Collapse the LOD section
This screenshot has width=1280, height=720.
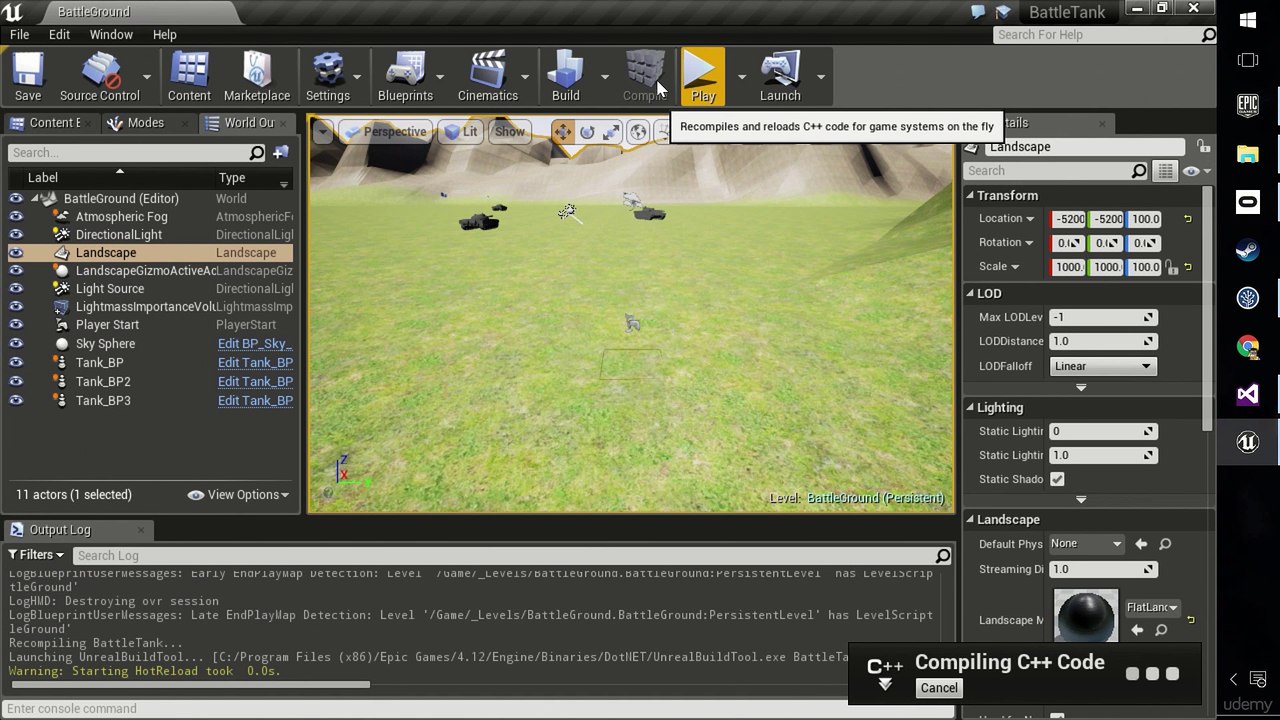point(970,294)
